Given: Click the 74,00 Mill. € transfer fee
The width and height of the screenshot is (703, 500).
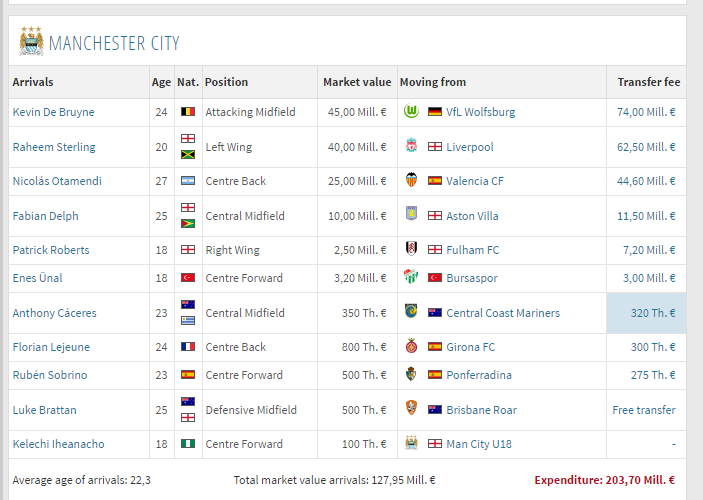Looking at the screenshot, I should click(646, 112).
